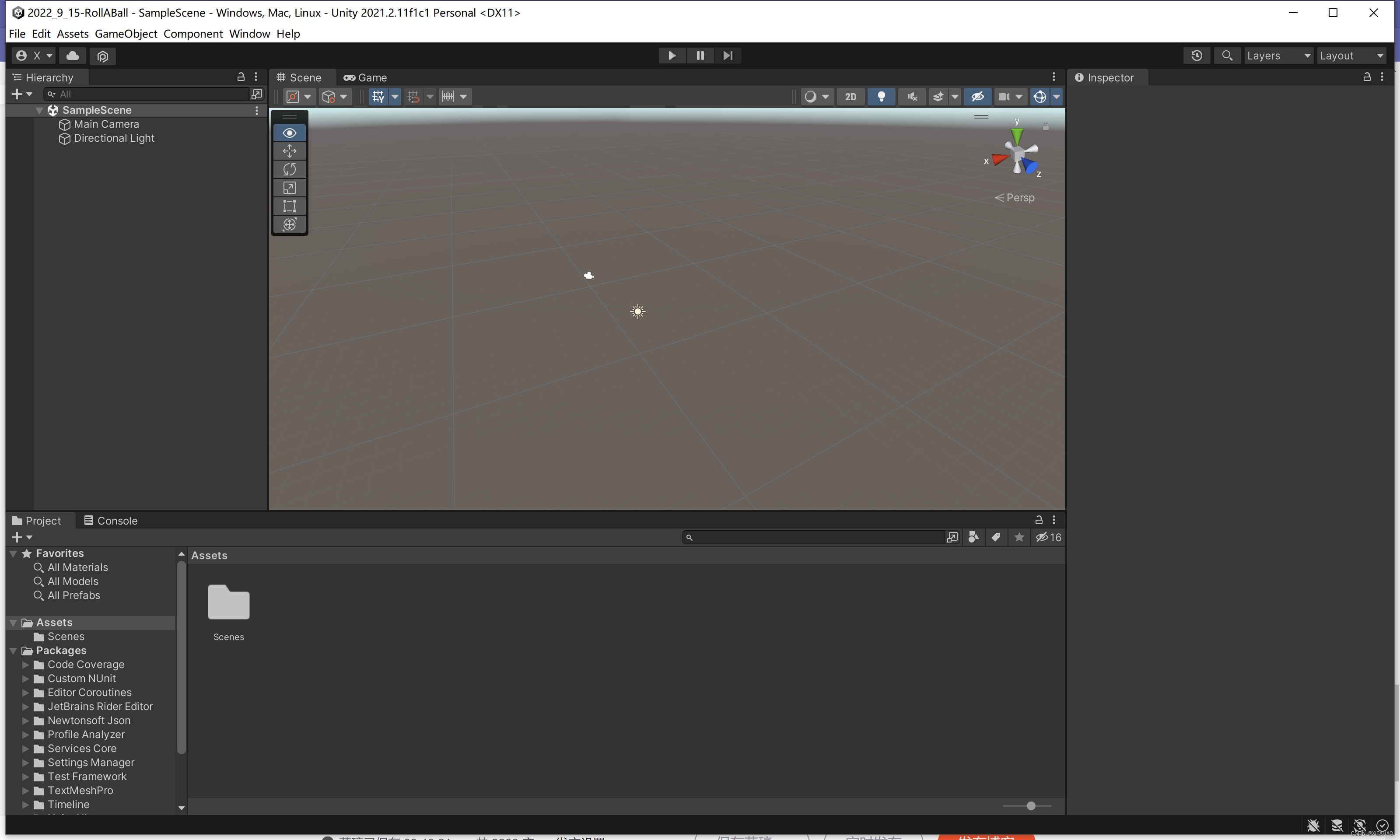This screenshot has width=1400, height=840.
Task: Toggle scene lighting bulb button
Action: pos(881,97)
